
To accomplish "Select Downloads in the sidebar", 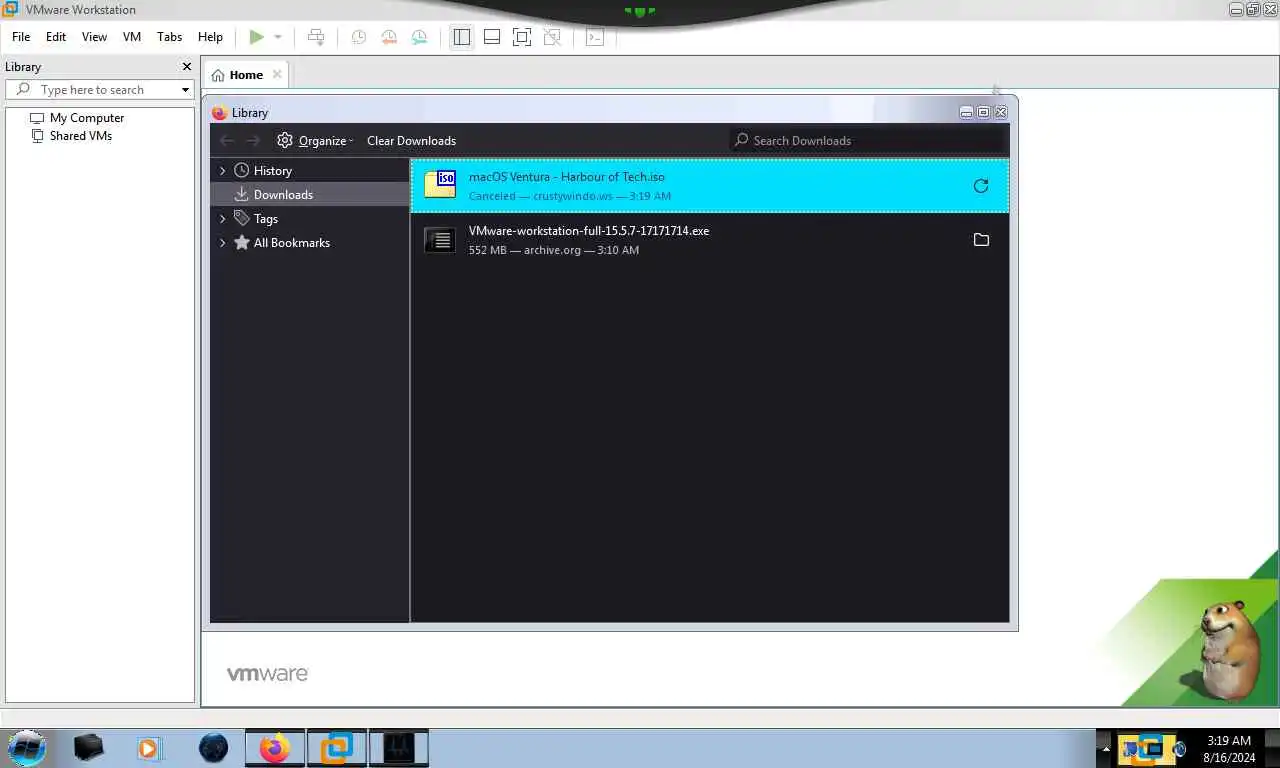I will 310,195.
